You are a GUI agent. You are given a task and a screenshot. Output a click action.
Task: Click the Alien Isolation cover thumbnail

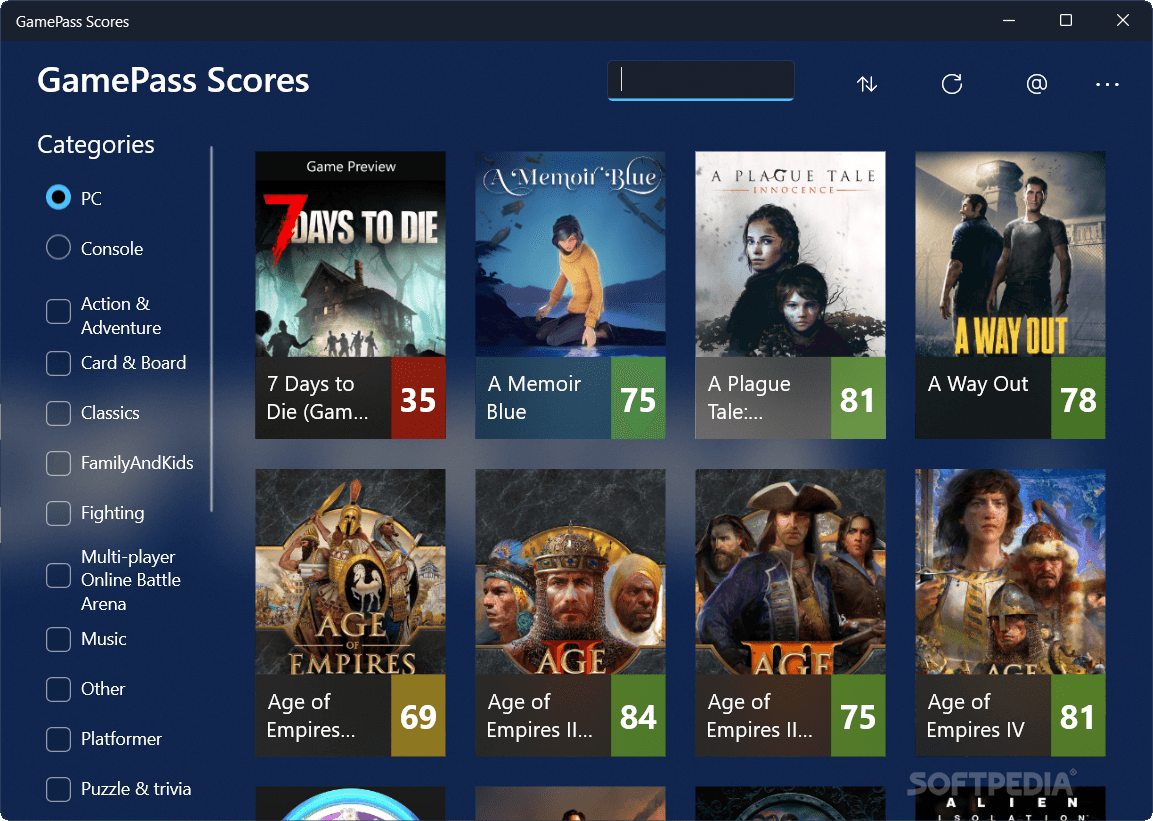coord(1010,803)
